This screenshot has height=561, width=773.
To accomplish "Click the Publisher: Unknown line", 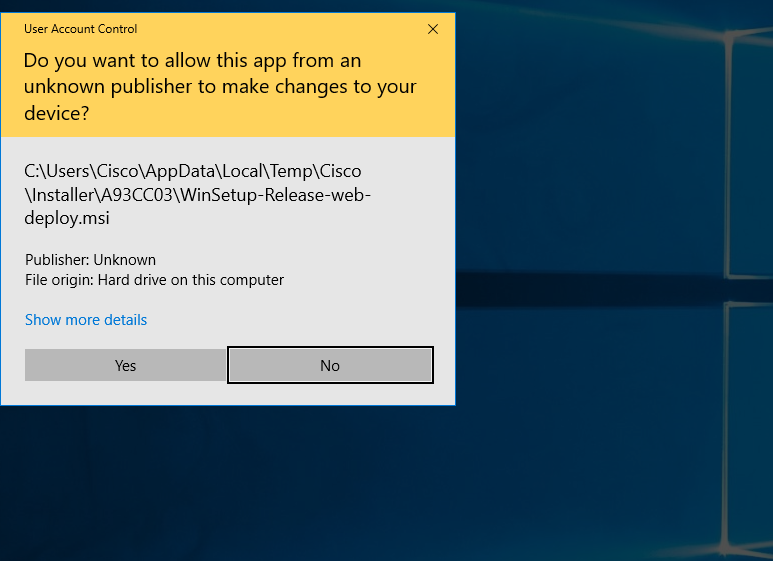I will tap(90, 260).
